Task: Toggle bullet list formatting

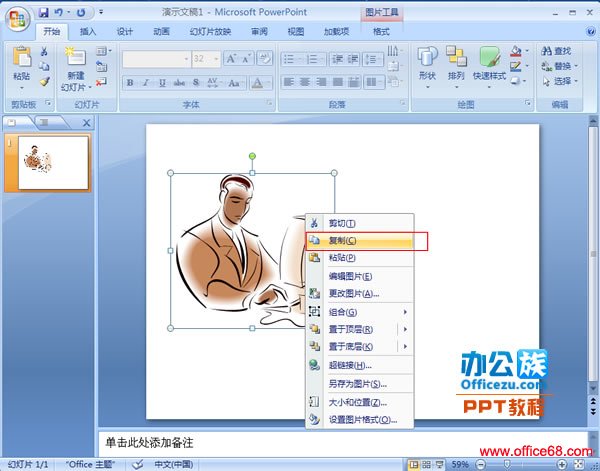Action: click(x=291, y=59)
